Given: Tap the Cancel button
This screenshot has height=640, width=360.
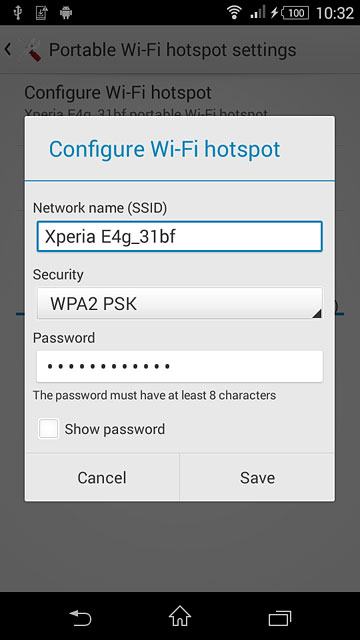Looking at the screenshot, I should point(102,478).
